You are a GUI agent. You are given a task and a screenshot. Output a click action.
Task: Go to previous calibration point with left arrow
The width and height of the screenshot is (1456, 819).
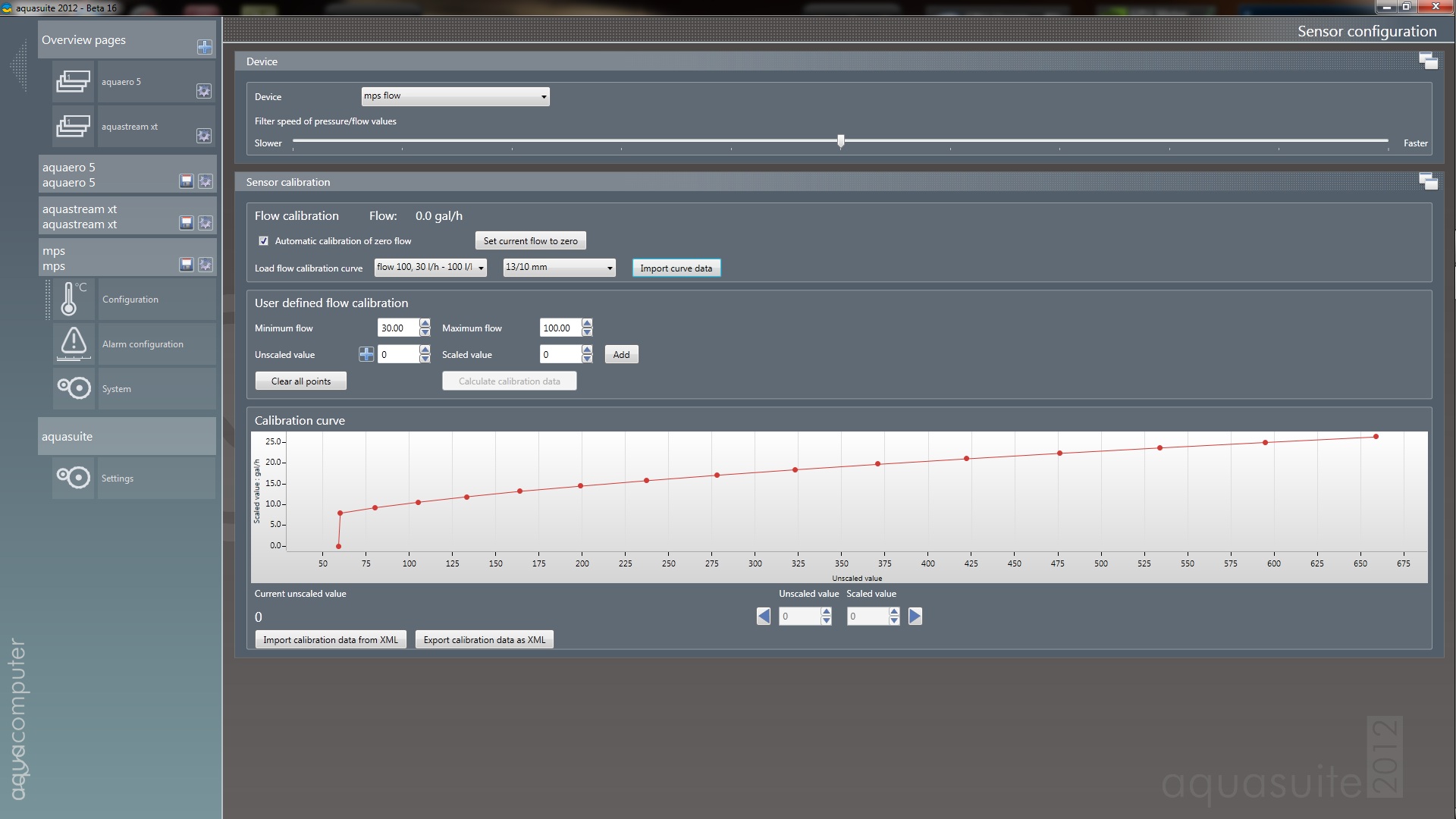(764, 617)
